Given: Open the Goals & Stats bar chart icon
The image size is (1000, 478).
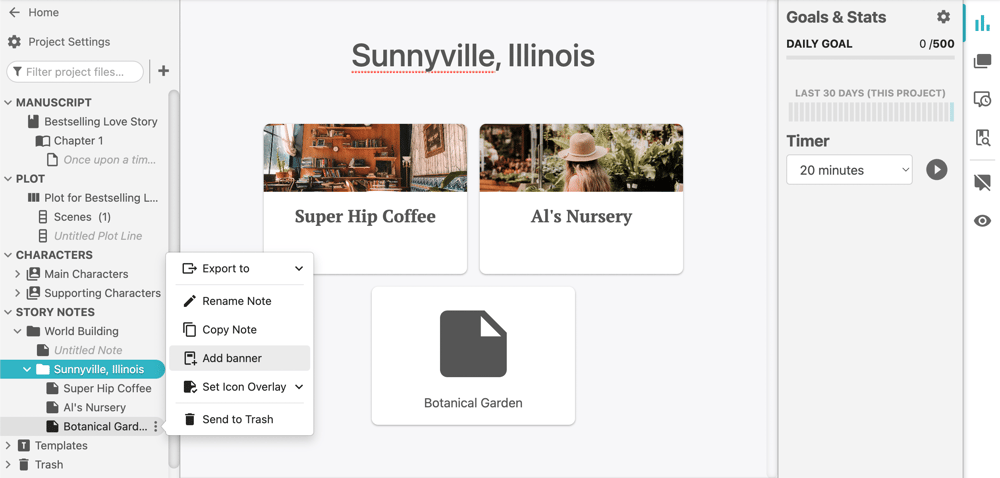Looking at the screenshot, I should [x=983, y=24].
